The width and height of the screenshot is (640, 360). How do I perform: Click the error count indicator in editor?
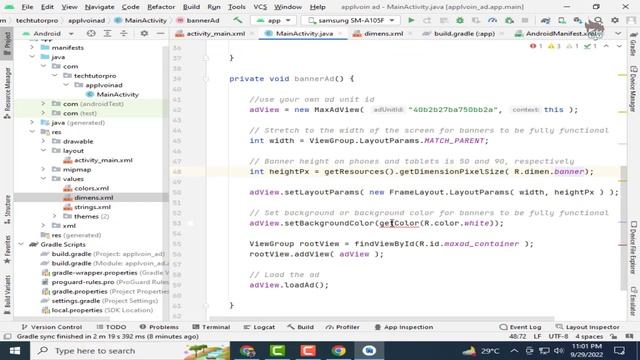[536, 46]
